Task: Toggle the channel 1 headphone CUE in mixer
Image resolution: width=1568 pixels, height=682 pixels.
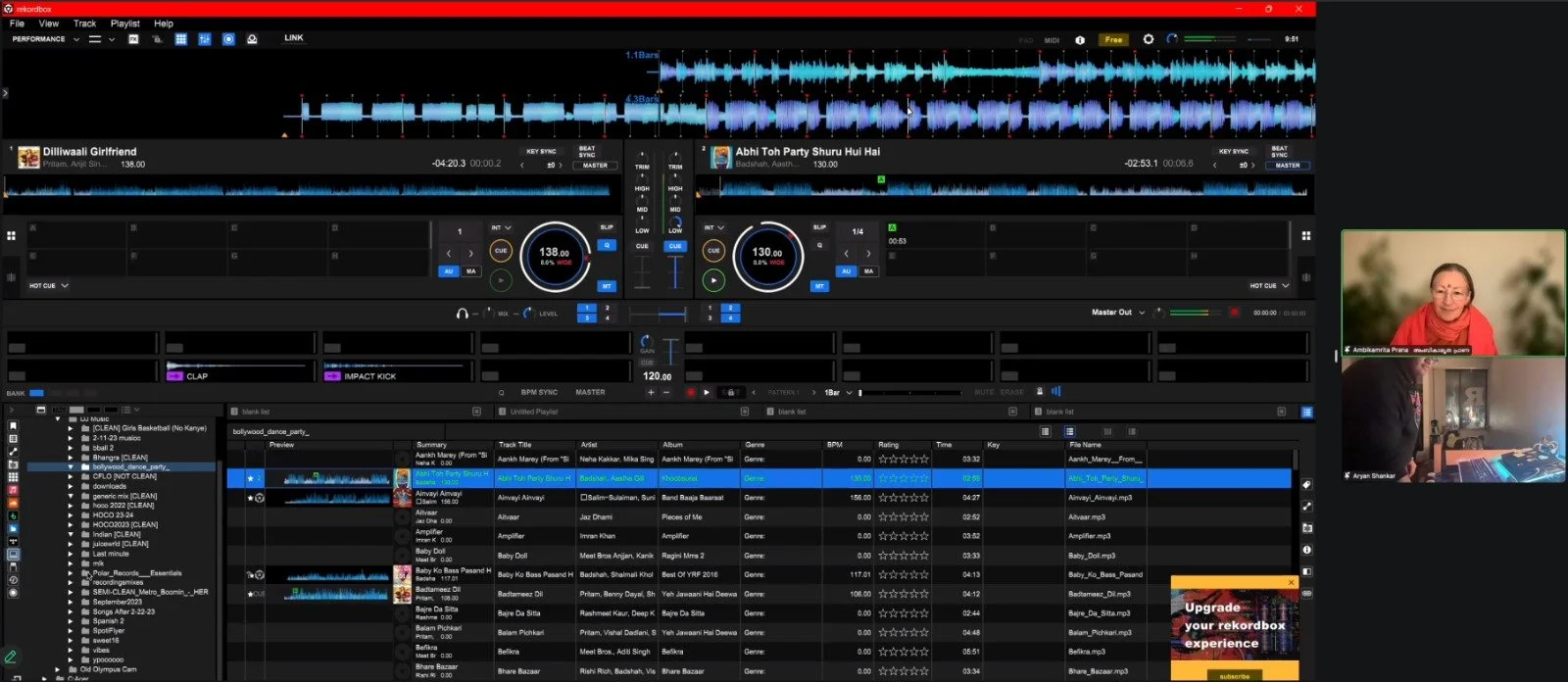Action: click(642, 247)
